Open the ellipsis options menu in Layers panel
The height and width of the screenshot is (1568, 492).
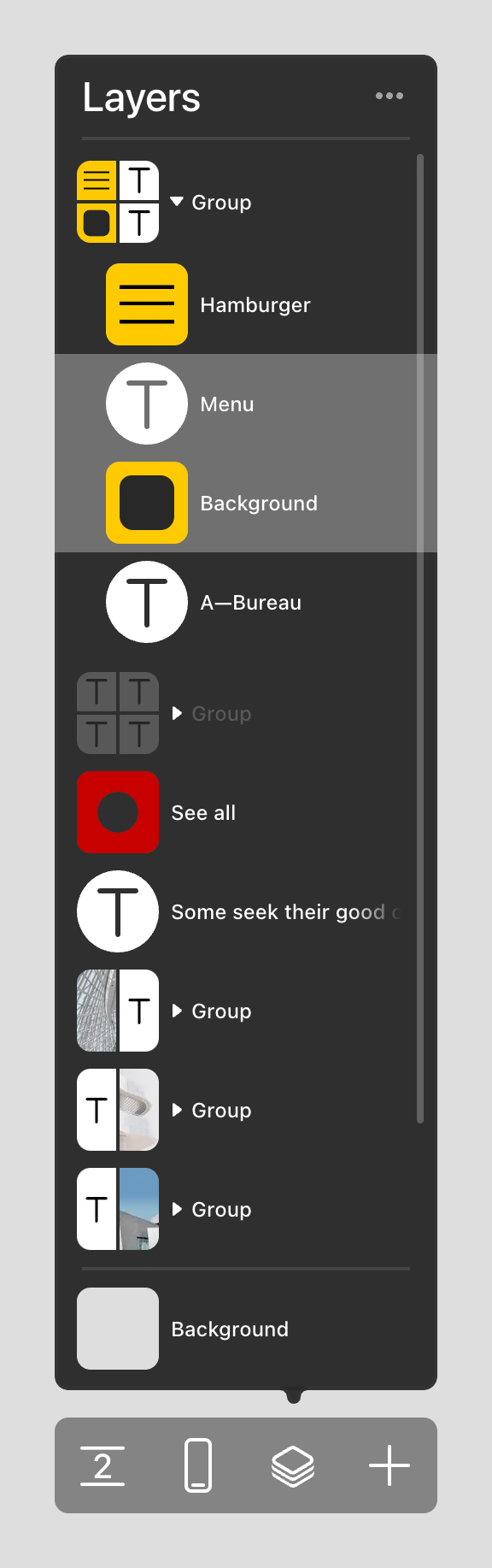pos(389,96)
